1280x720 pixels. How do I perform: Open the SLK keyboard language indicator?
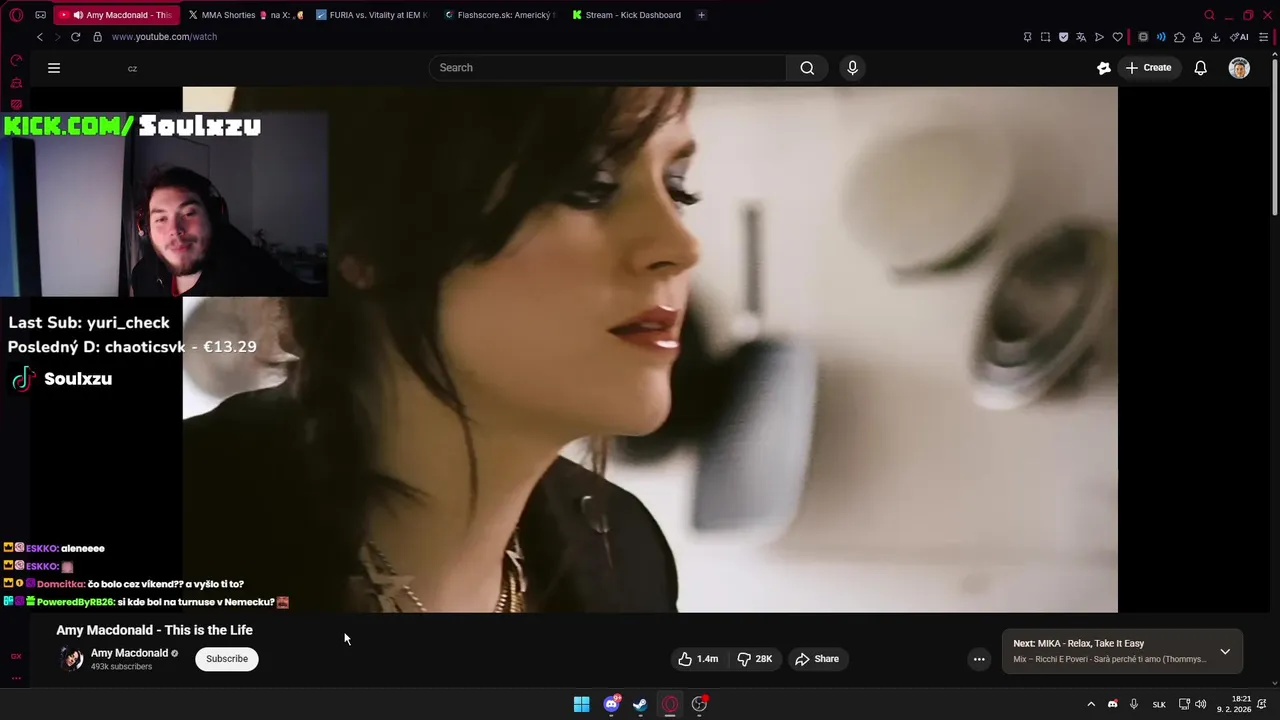pyautogui.click(x=1159, y=704)
